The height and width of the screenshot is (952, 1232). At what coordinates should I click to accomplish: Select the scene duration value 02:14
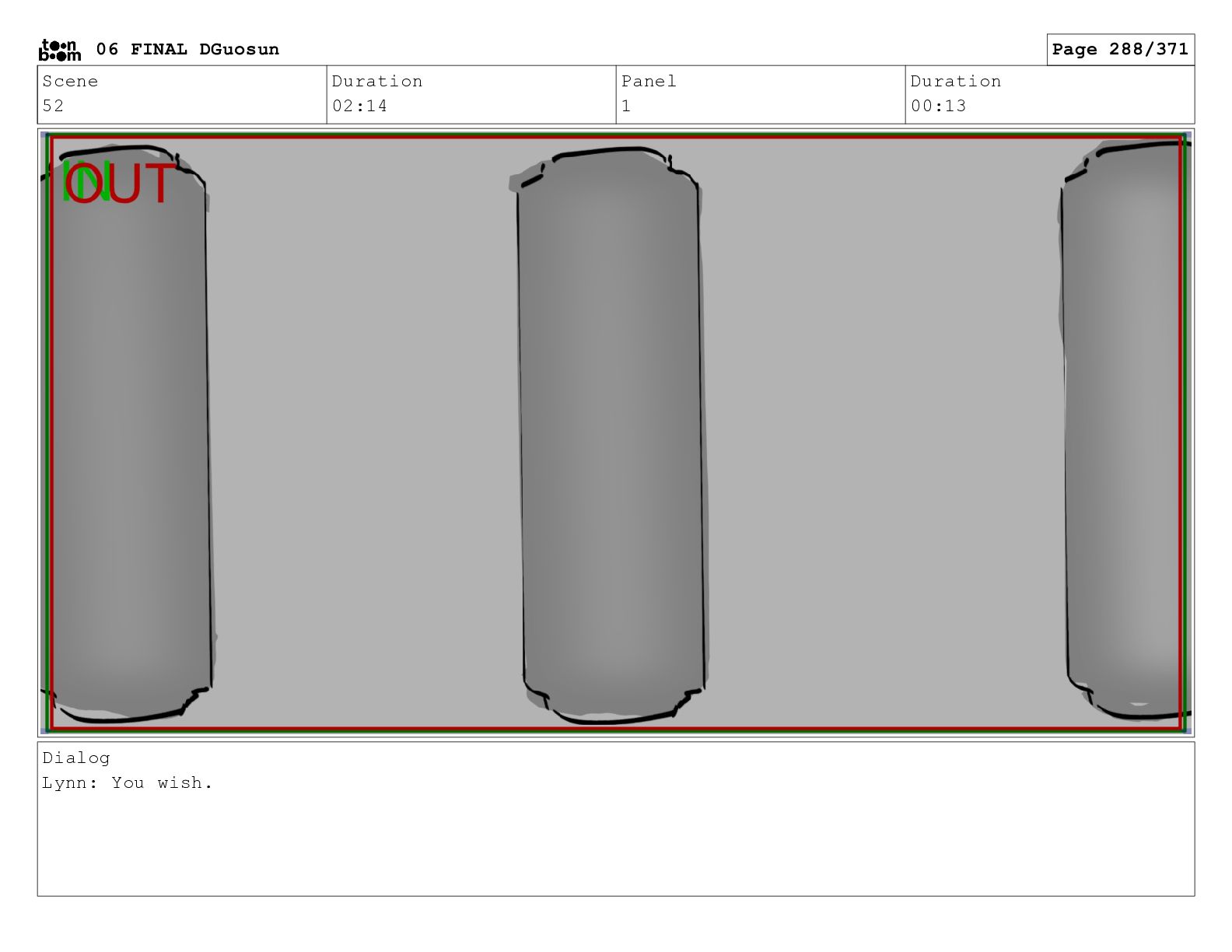359,106
